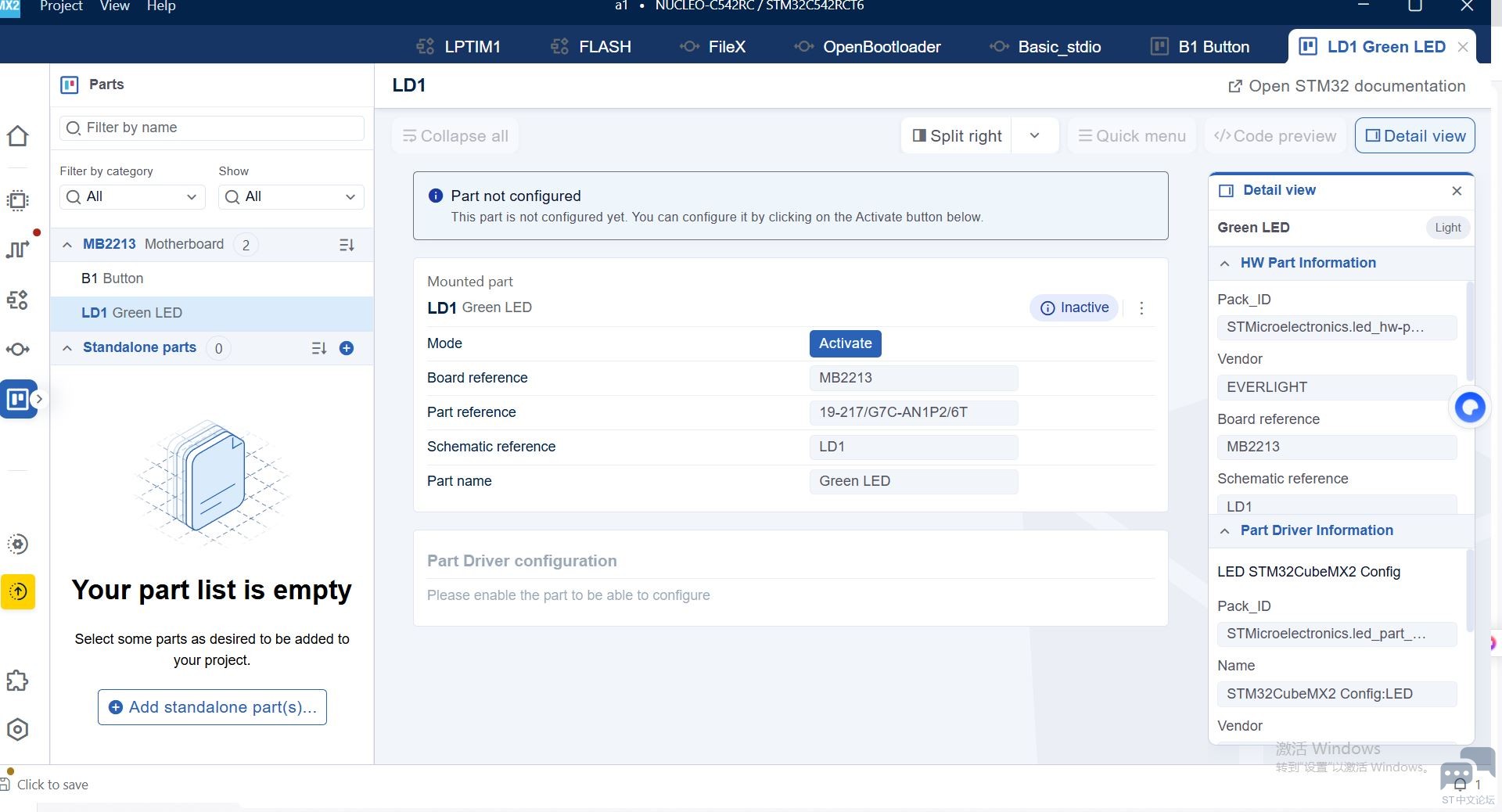Switch to the OpenBootloader tab
Image resolution: width=1502 pixels, height=812 pixels.
tap(868, 47)
